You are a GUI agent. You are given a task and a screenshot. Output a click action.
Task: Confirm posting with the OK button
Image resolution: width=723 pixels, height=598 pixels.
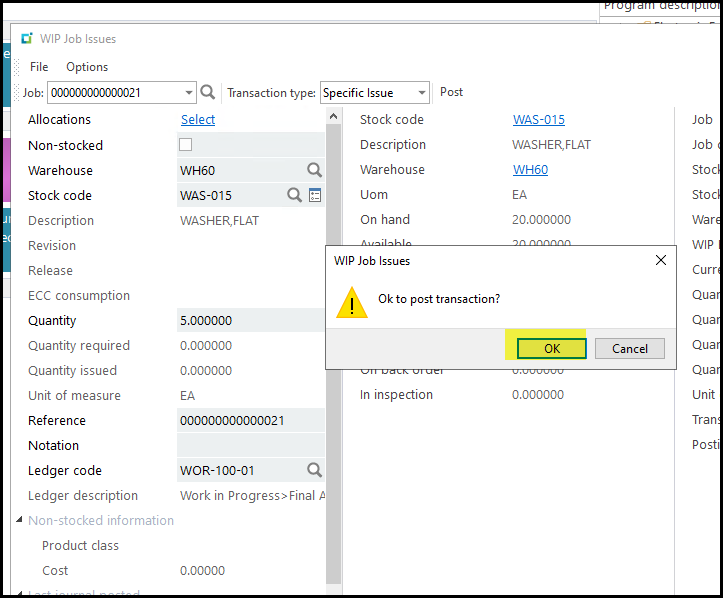[x=551, y=348]
